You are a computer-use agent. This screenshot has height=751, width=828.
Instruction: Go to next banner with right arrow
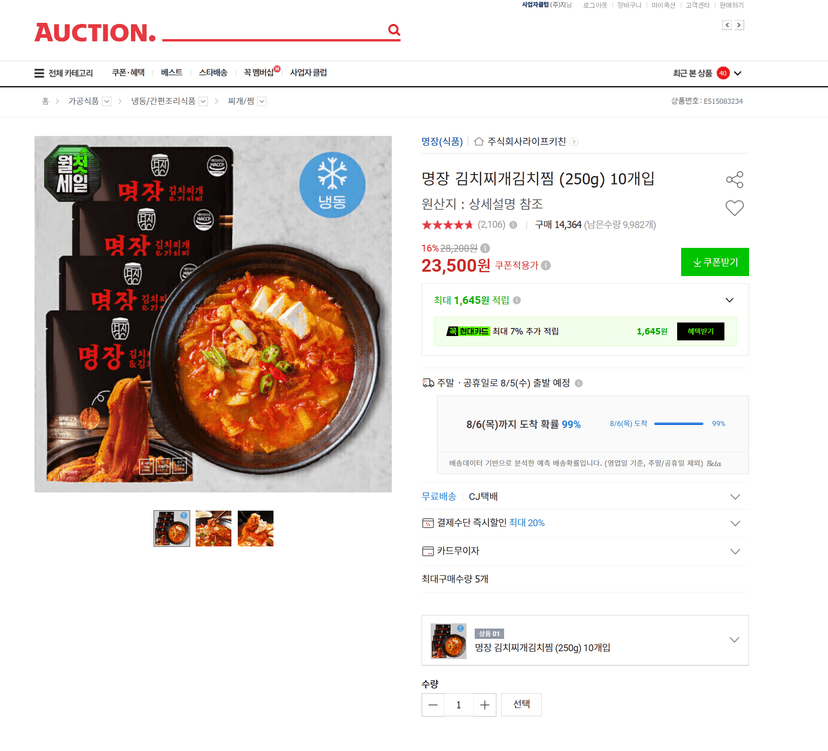tap(739, 25)
